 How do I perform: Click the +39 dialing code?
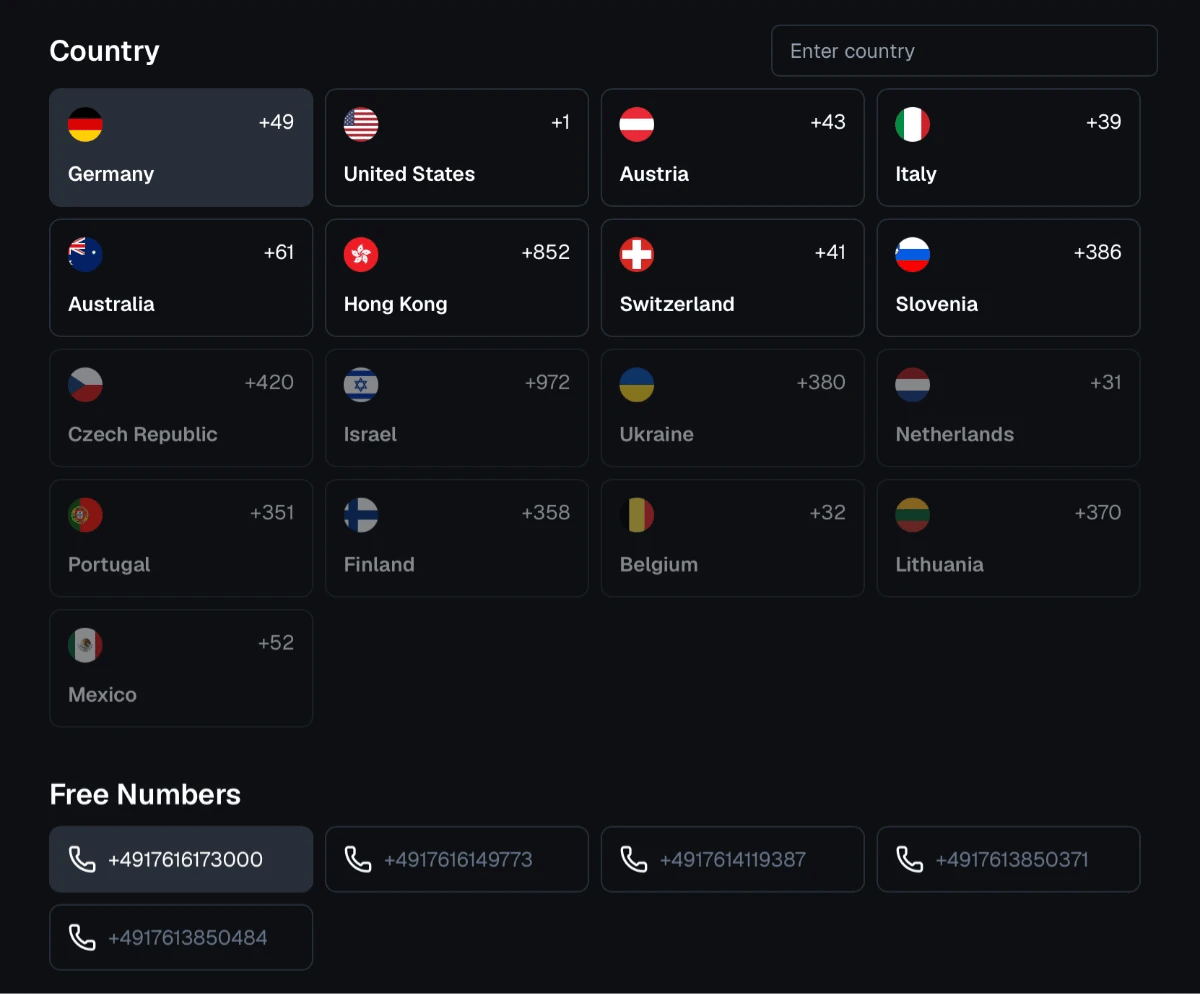[x=1104, y=122]
